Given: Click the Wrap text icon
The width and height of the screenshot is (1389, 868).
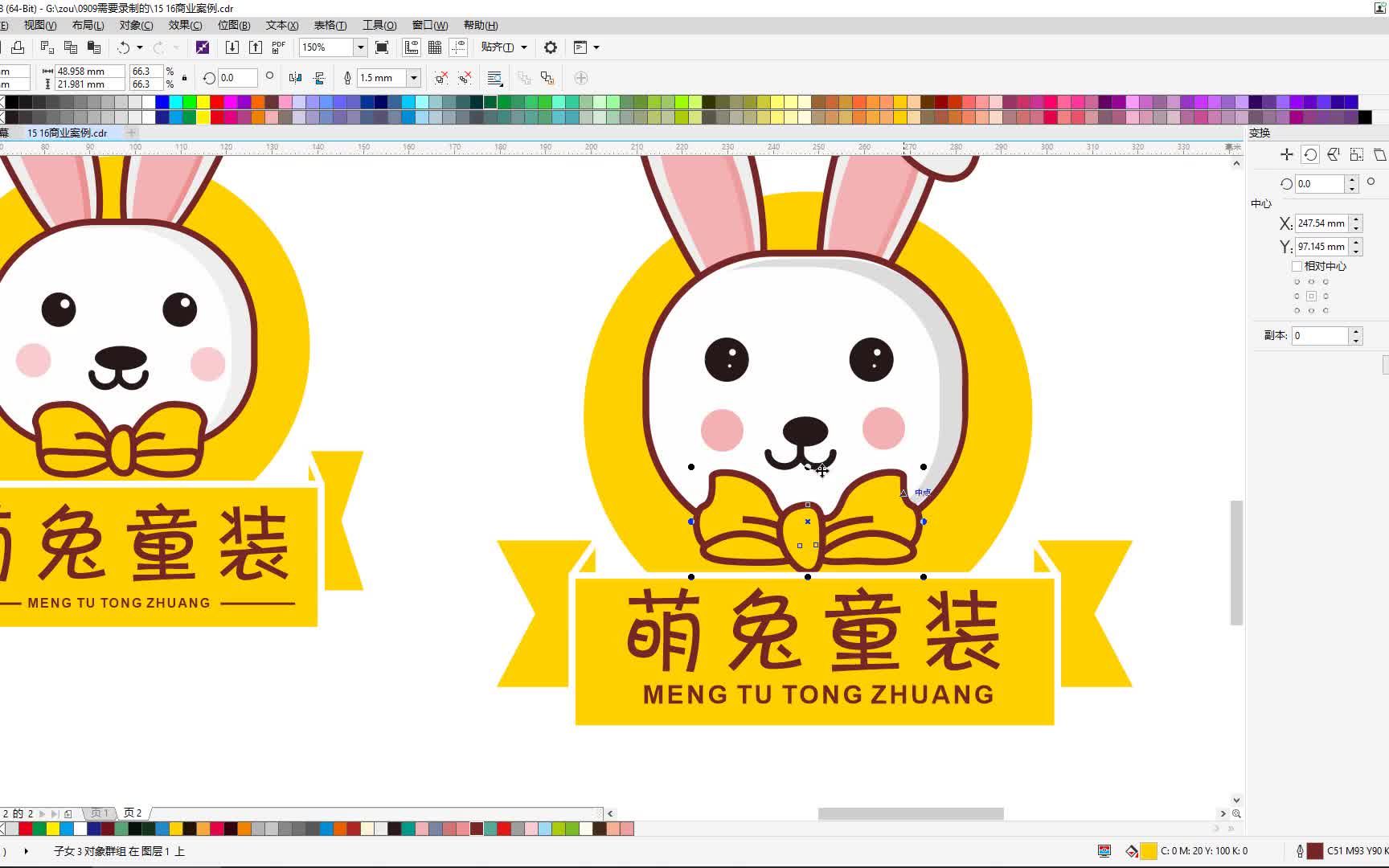Looking at the screenshot, I should click(x=495, y=78).
